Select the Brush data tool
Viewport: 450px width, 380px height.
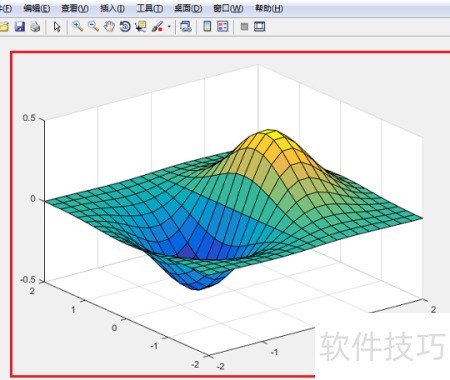coord(157,26)
